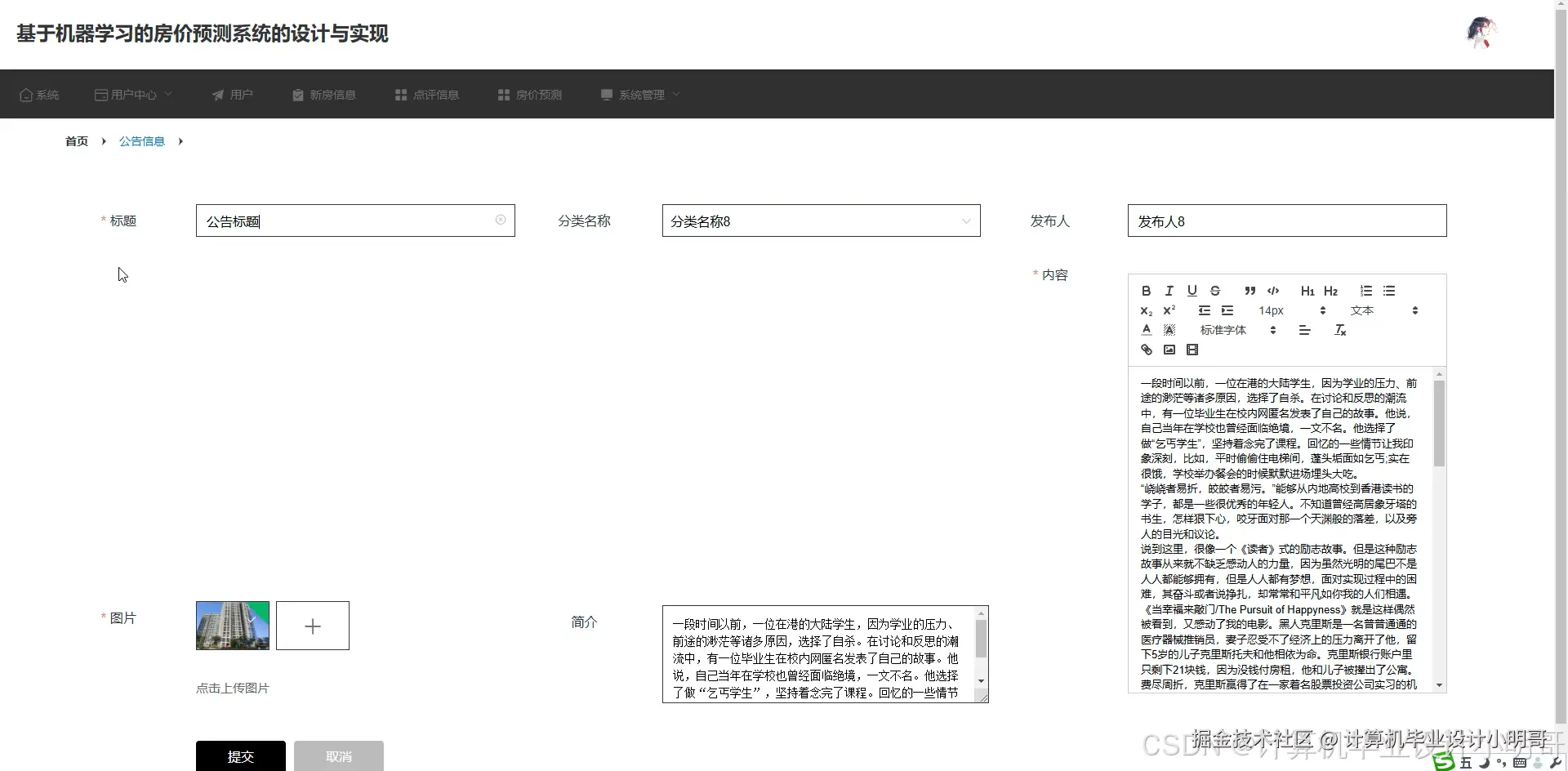Toggle bold formatting in the content editor
The height and width of the screenshot is (771, 1568).
(1146, 291)
